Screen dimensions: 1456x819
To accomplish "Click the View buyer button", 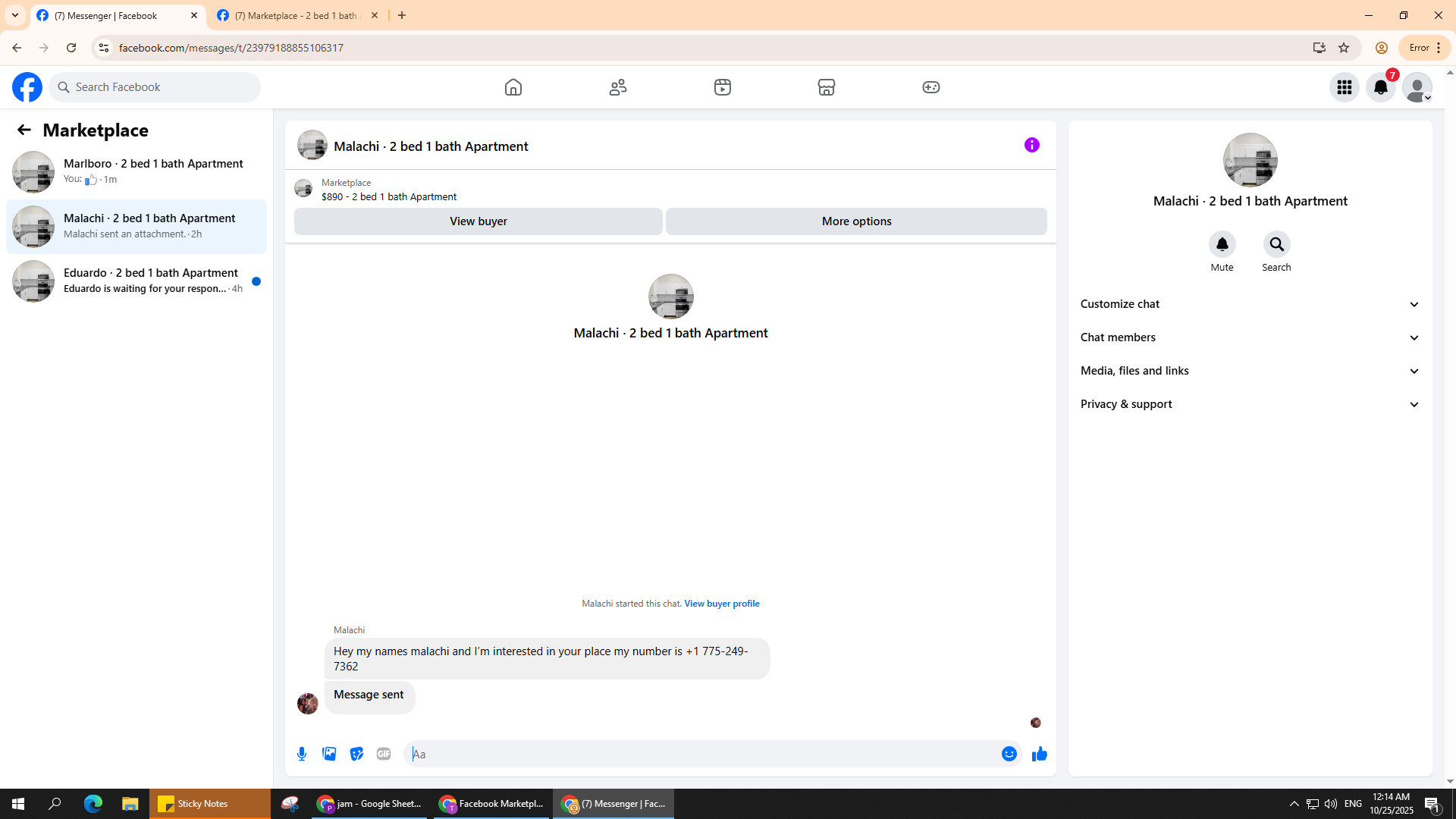I will [x=478, y=221].
